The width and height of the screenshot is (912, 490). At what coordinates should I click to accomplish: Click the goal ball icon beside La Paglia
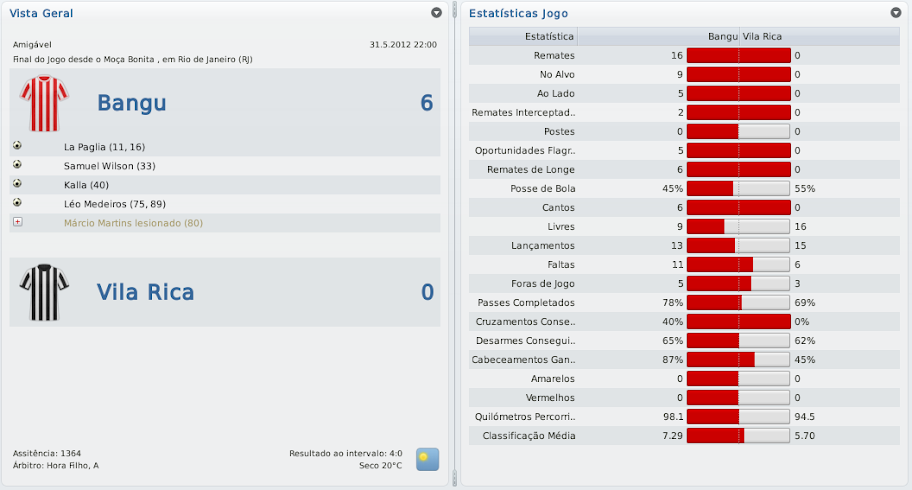click(x=18, y=146)
